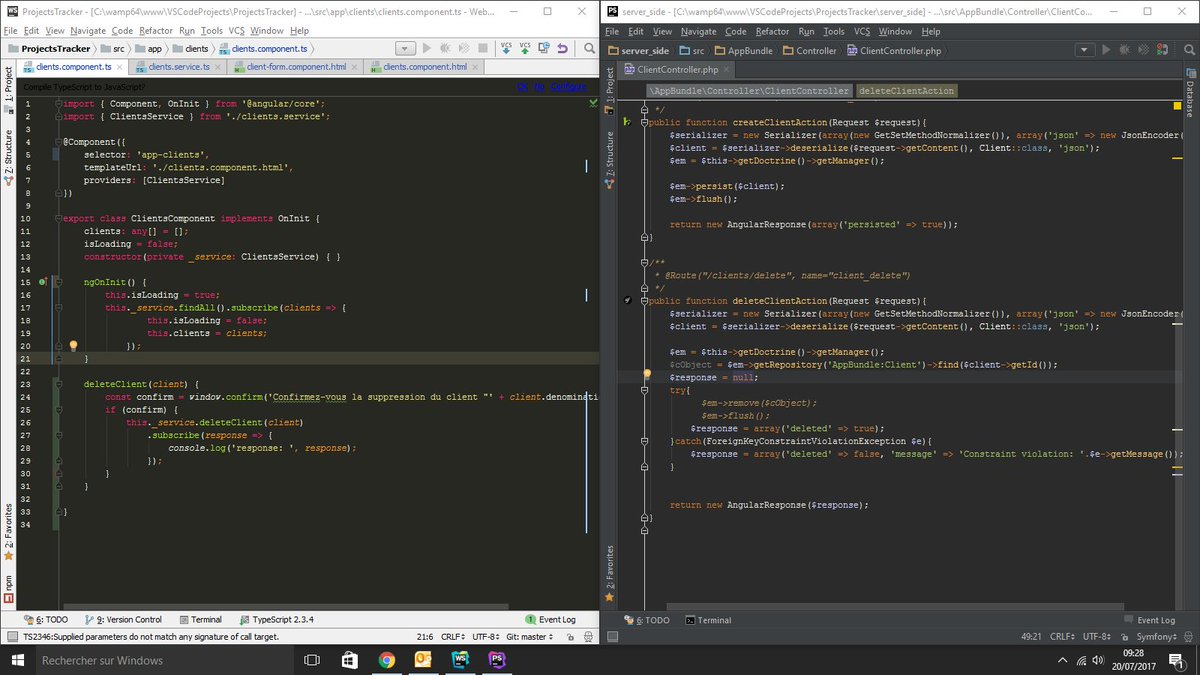This screenshot has height=675, width=1200.
Task: Click the Debug icon in the WebStorm toolbar
Action: 446,48
